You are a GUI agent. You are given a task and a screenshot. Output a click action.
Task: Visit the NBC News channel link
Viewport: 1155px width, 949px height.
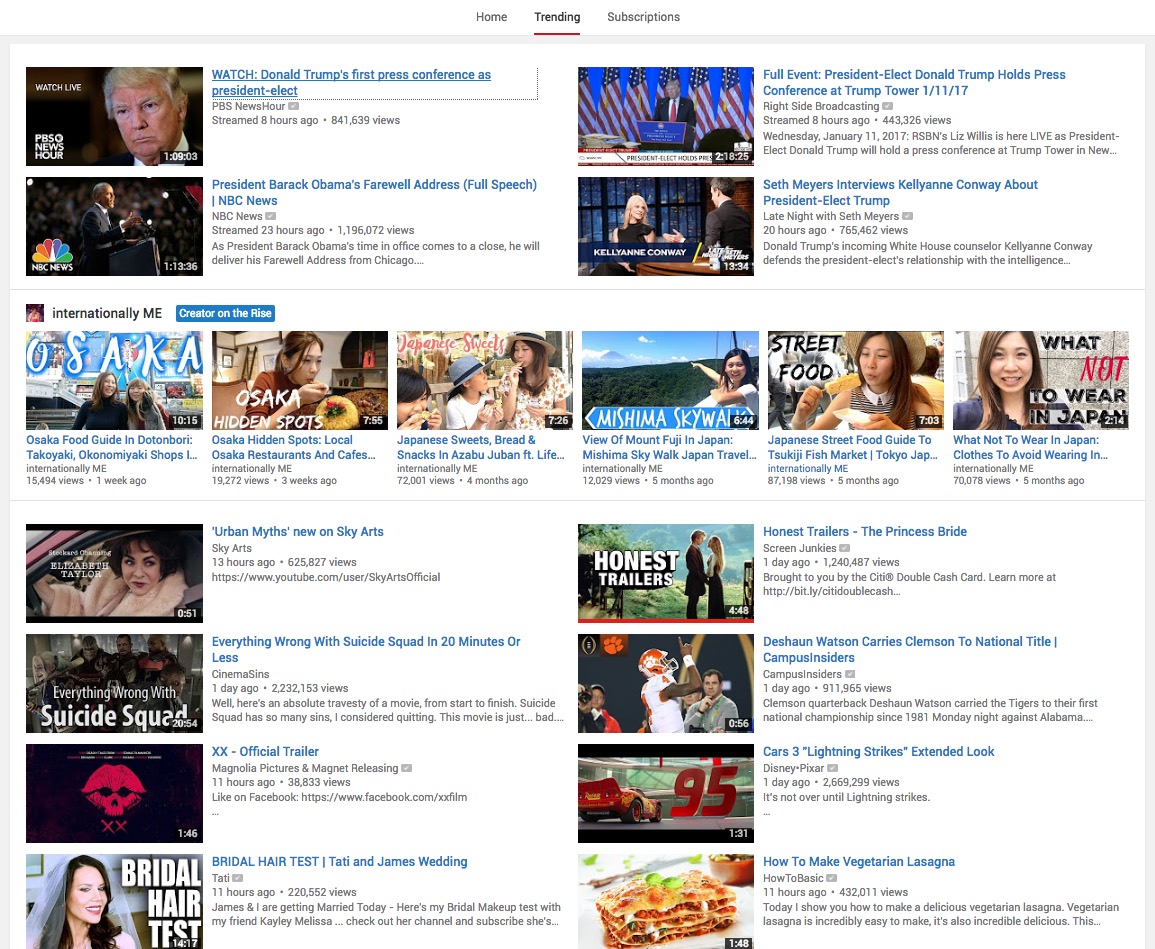coord(237,216)
